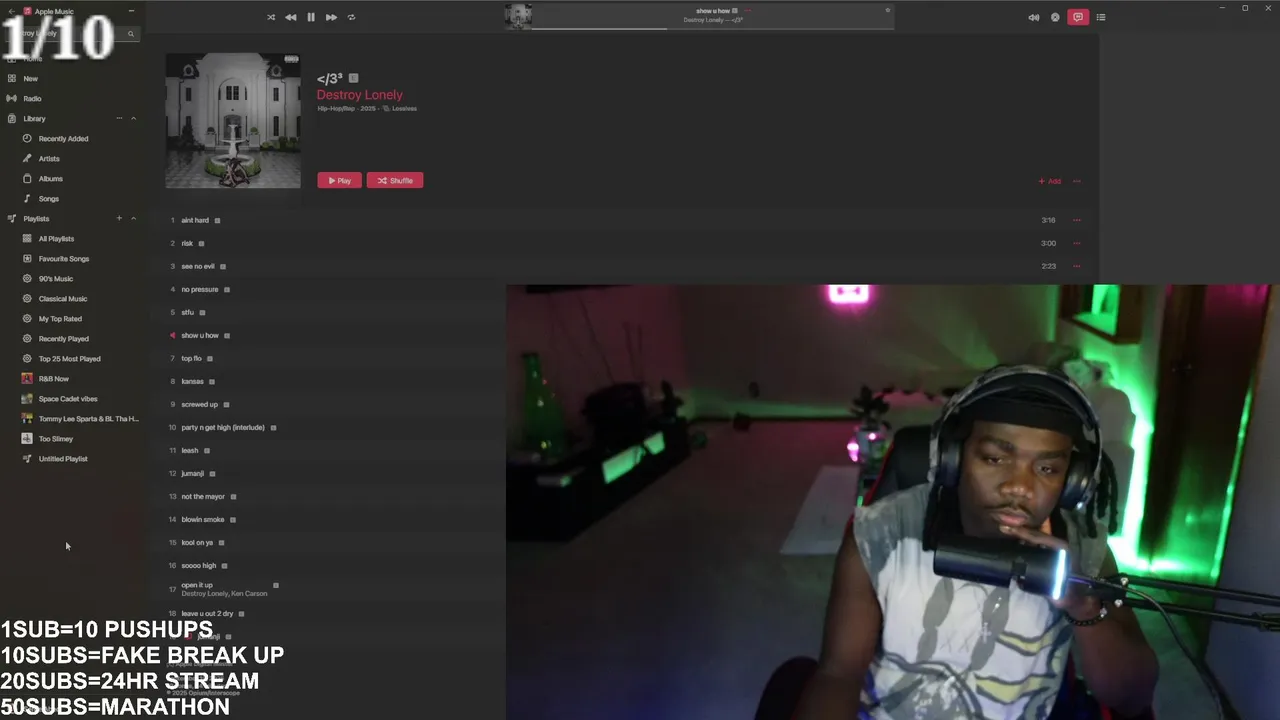
Task: Play the album with Play button
Action: click(x=340, y=180)
